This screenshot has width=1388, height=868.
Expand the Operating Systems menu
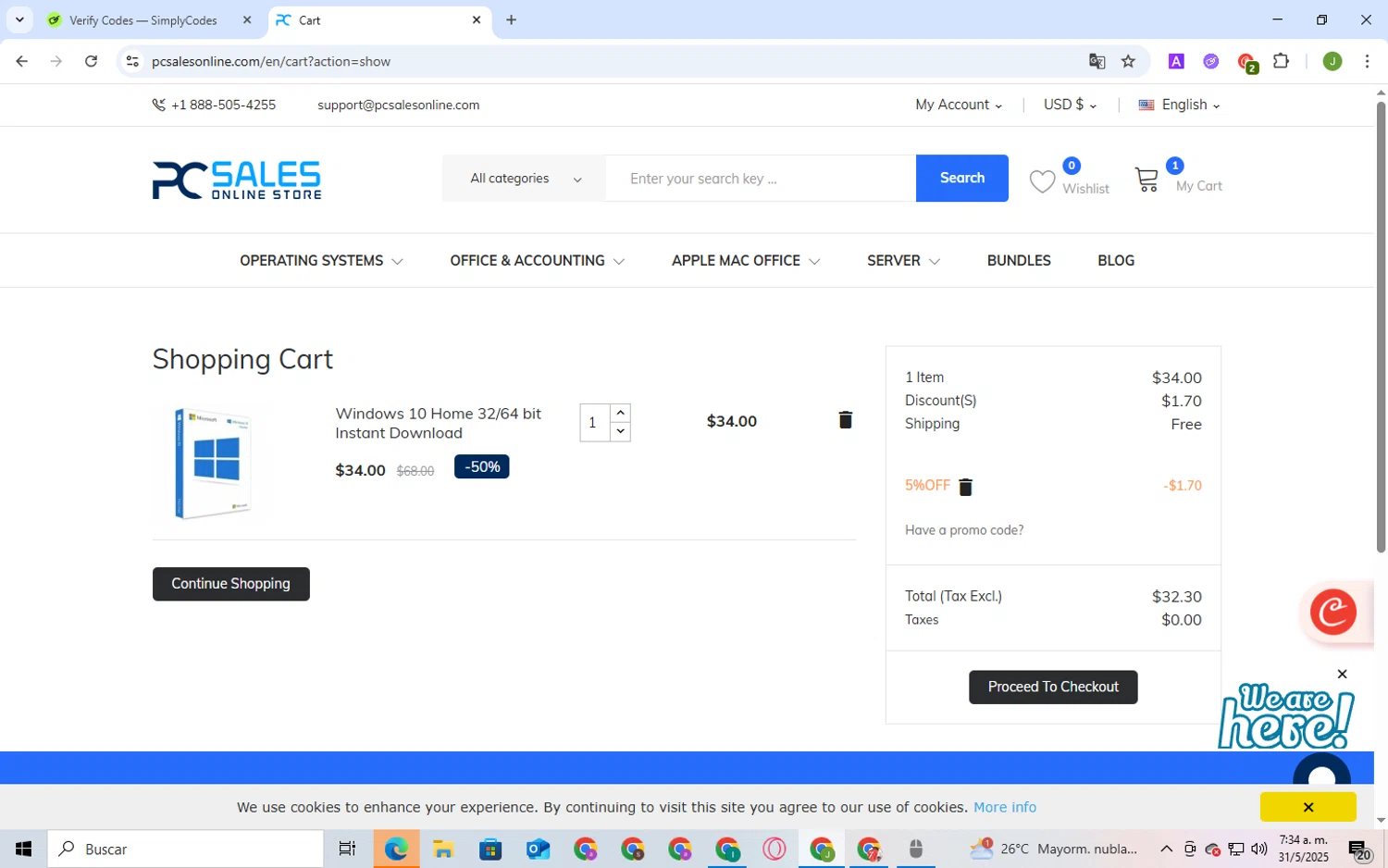(321, 261)
